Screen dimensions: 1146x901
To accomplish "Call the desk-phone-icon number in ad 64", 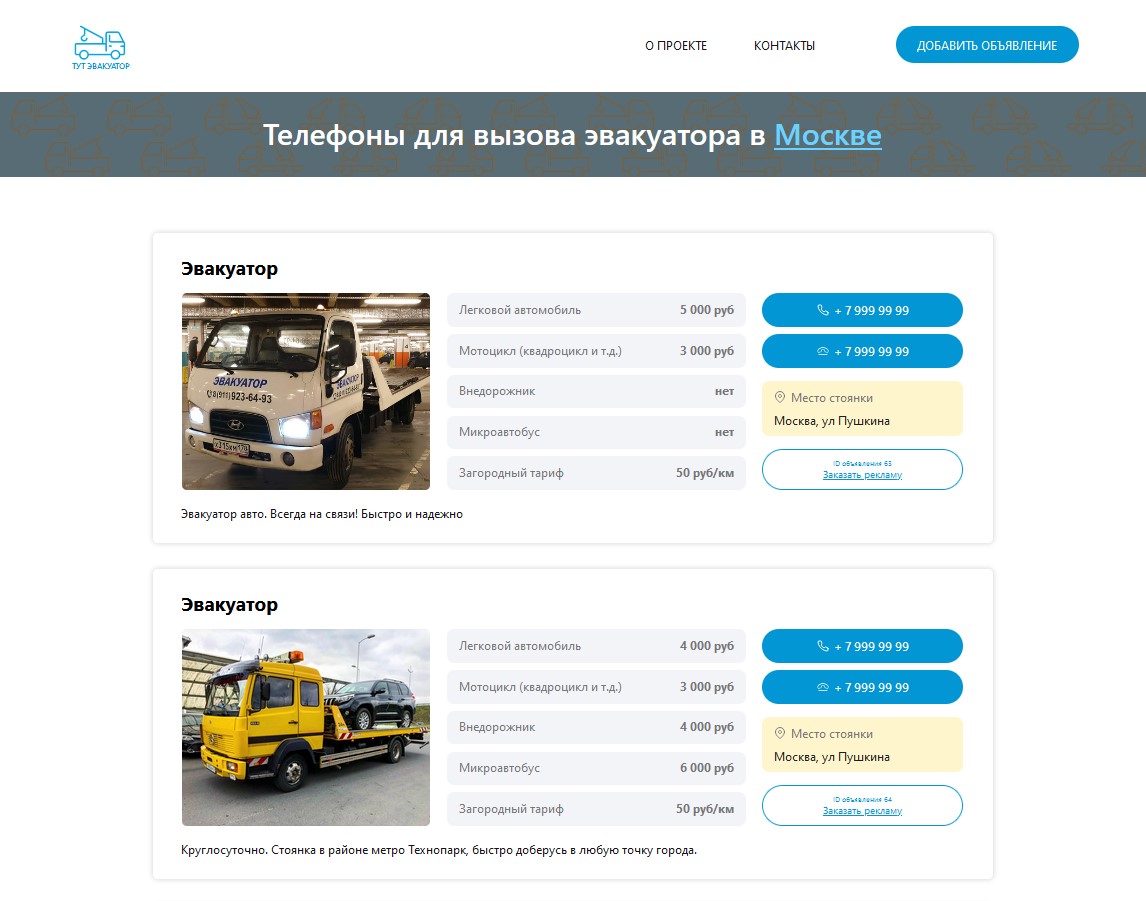I will pyautogui.click(x=862, y=687).
